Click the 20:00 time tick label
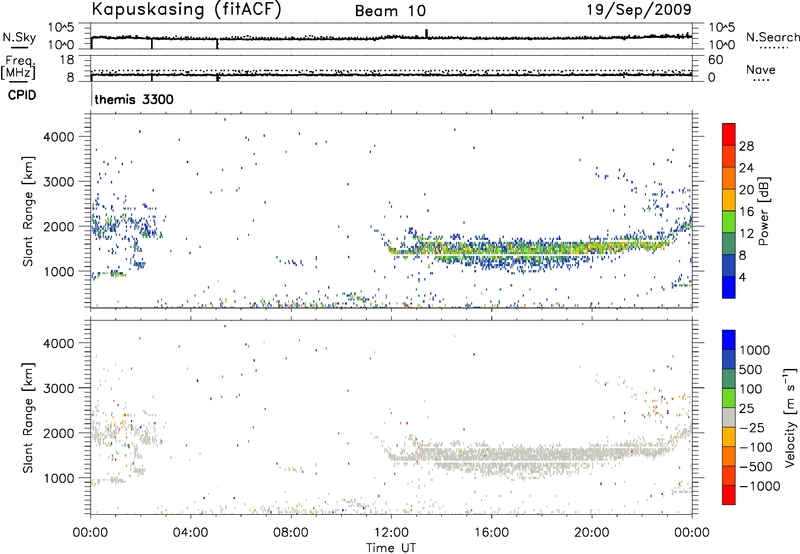This screenshot has width=800, height=554. coord(592,533)
